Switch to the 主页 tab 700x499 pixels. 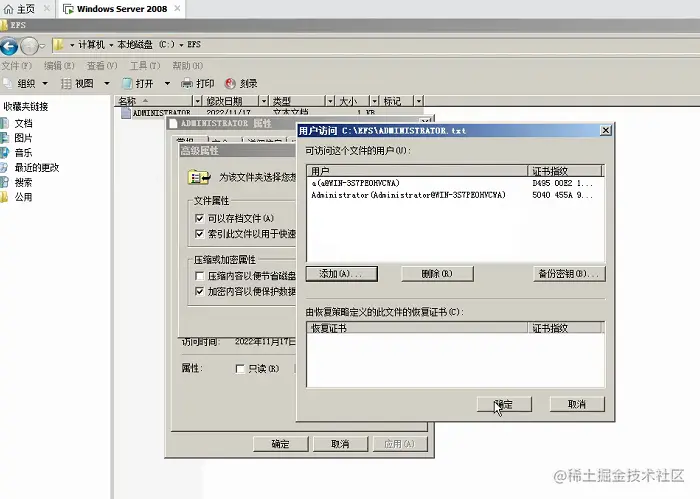25,9
